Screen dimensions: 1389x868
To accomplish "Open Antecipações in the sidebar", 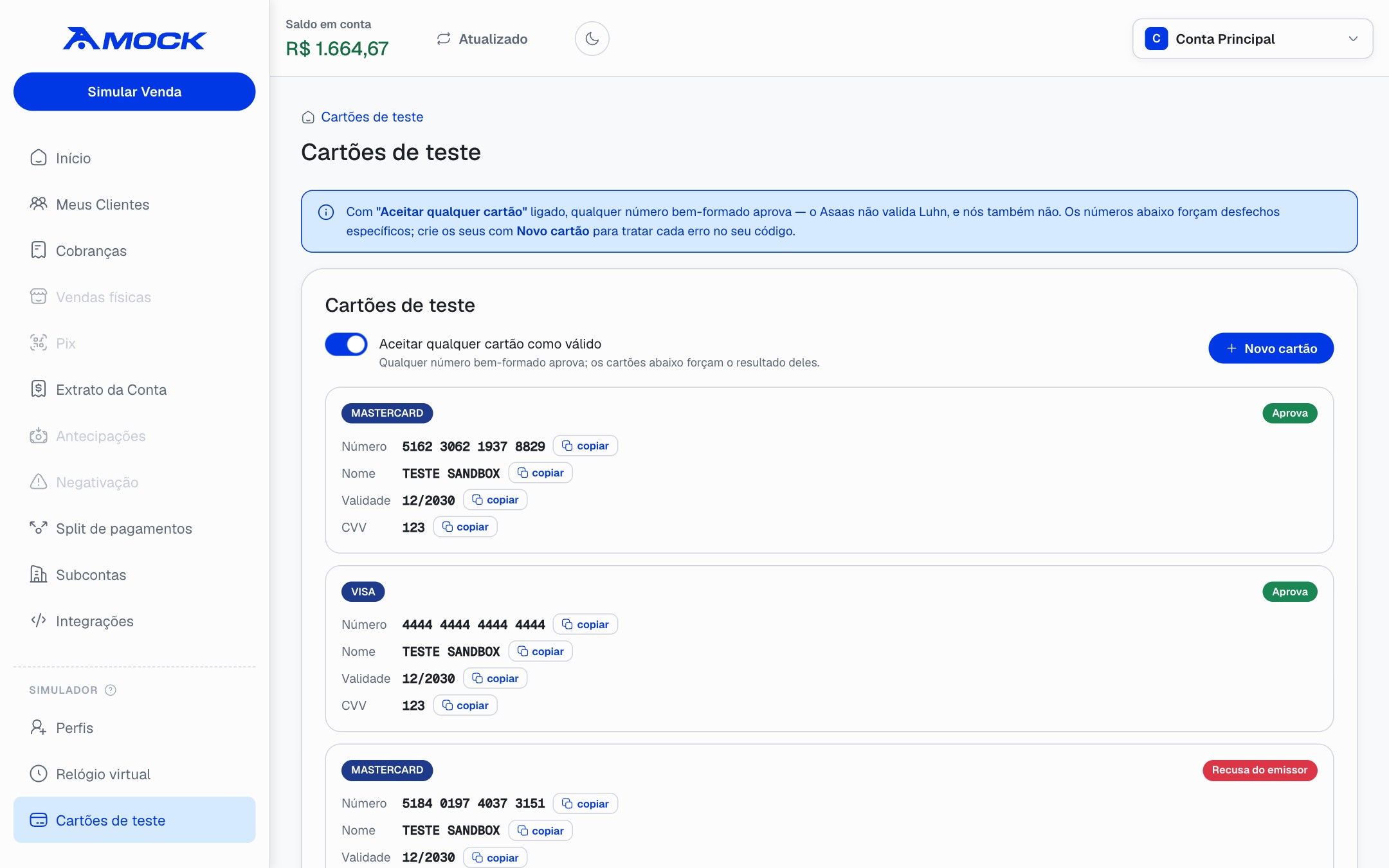I will pyautogui.click(x=134, y=436).
